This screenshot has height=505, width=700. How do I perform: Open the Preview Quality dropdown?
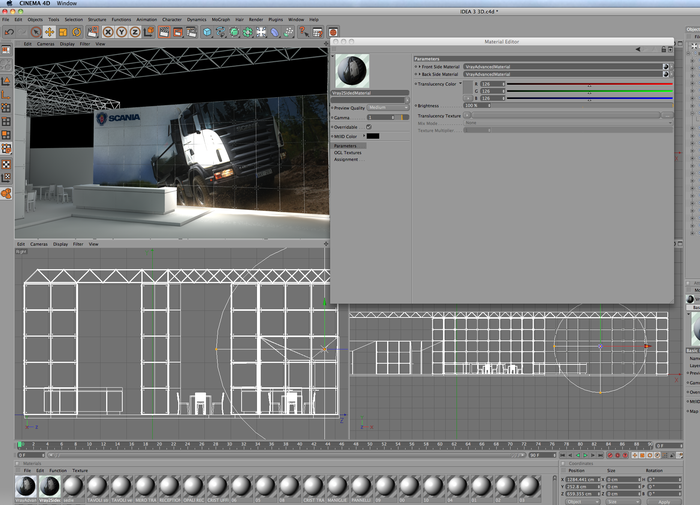[x=388, y=108]
